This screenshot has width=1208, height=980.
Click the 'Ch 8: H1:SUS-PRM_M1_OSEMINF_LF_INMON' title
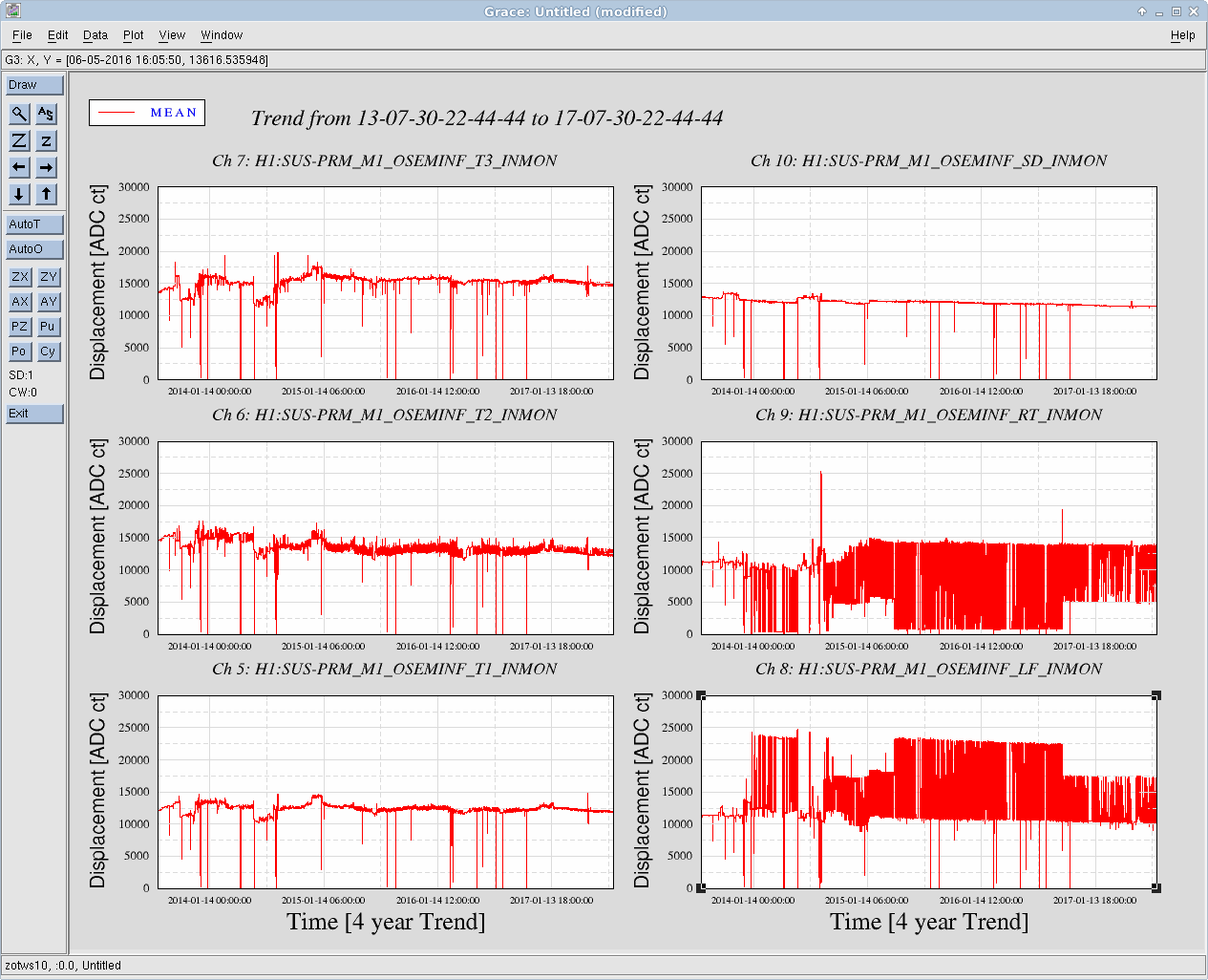coord(928,669)
